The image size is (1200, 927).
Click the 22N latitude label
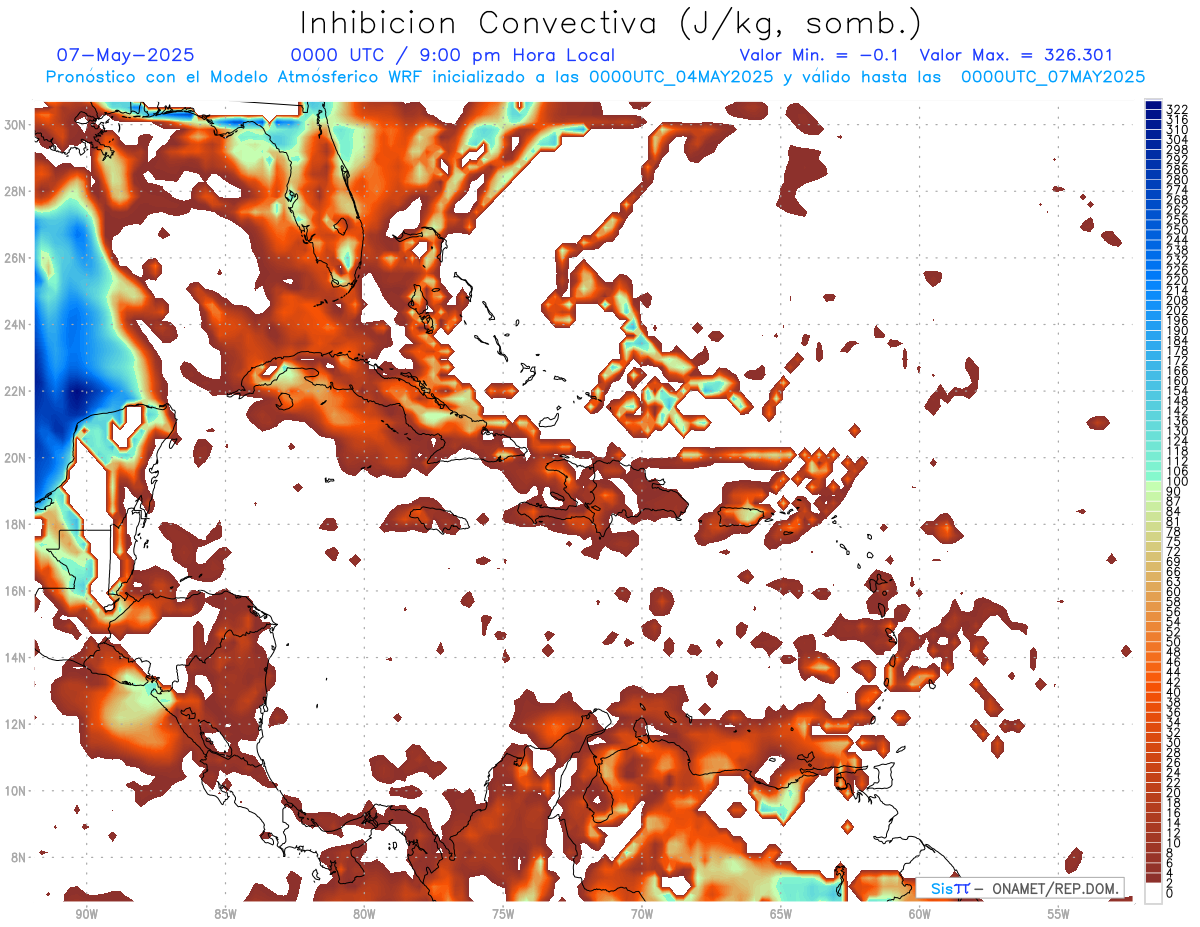(x=16, y=391)
